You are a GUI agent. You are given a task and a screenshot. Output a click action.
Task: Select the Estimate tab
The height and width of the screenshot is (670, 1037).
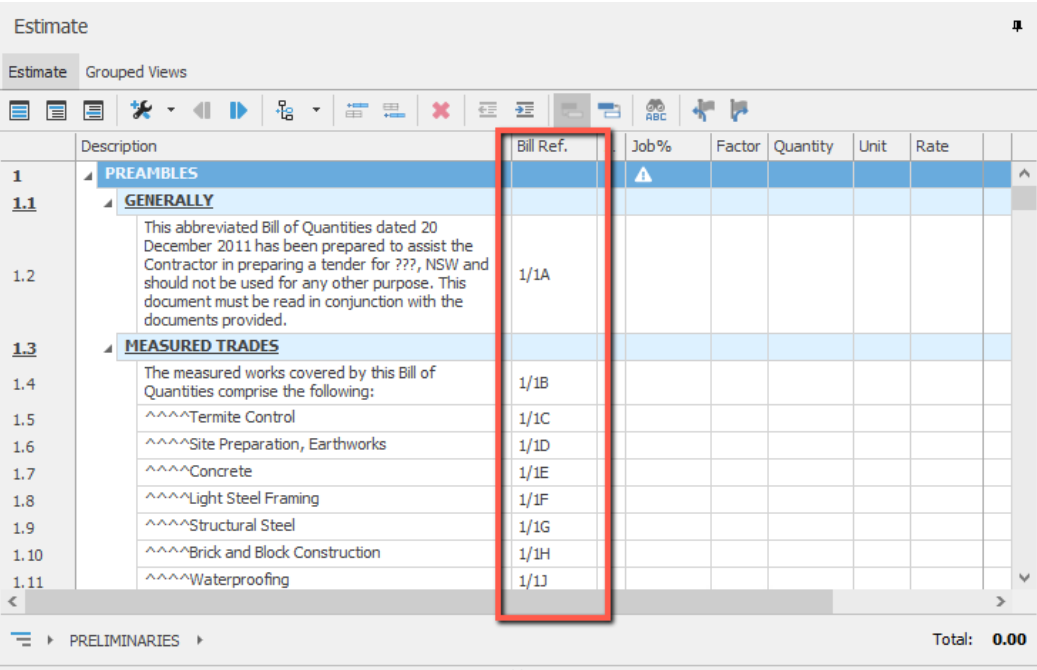point(38,72)
